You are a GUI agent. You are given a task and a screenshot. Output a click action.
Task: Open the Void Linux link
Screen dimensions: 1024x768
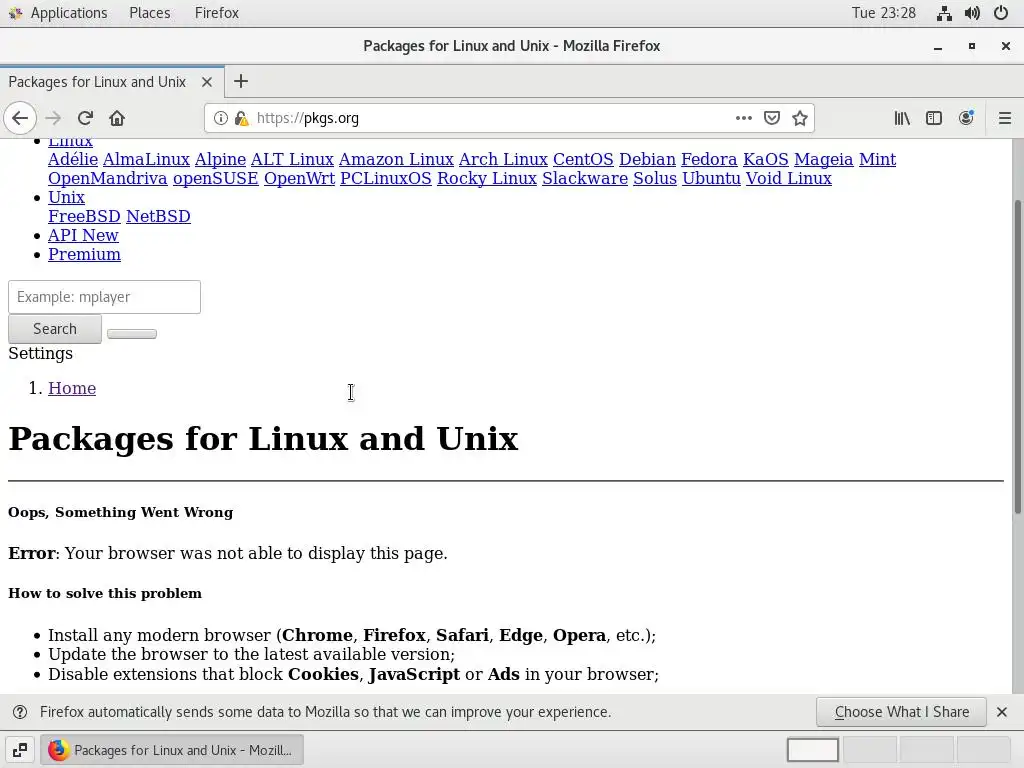pyautogui.click(x=788, y=178)
